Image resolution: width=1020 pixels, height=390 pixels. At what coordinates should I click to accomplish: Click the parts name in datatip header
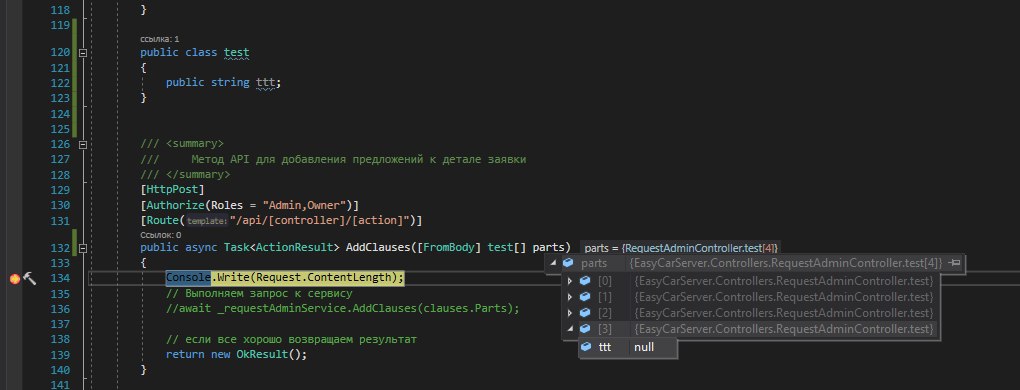click(594, 263)
